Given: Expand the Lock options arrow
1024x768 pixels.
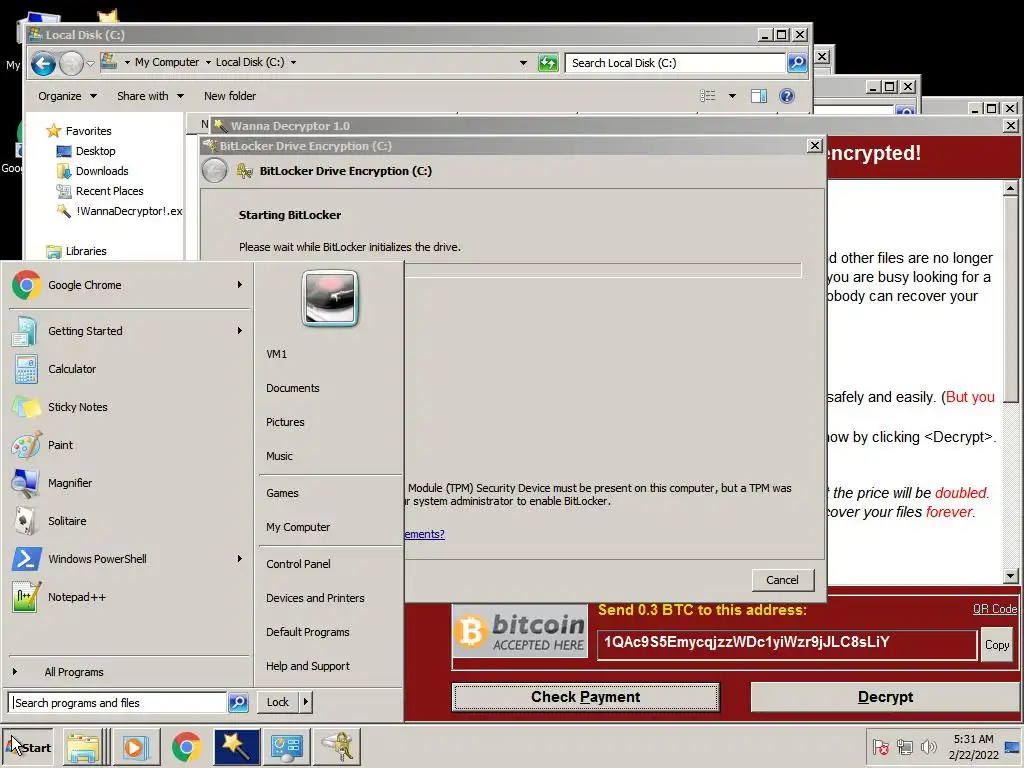Looking at the screenshot, I should 306,702.
